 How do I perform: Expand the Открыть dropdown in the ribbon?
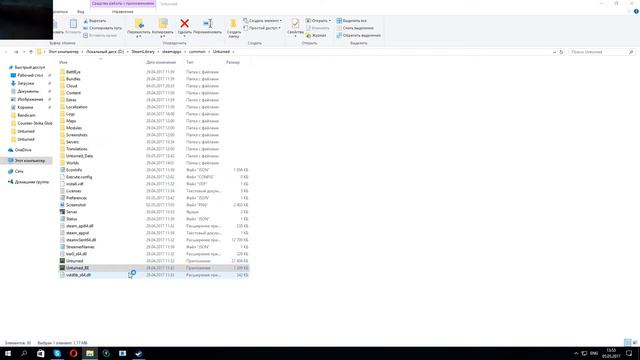coord(318,21)
